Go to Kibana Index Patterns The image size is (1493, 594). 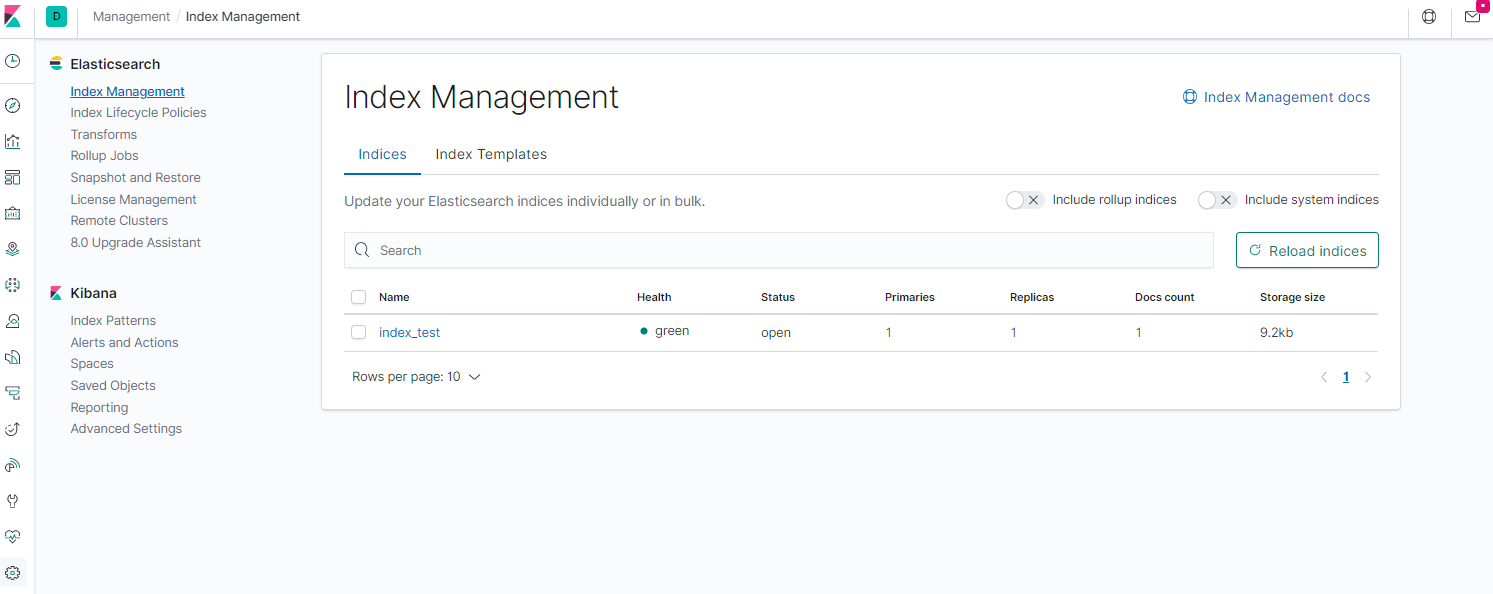click(113, 321)
